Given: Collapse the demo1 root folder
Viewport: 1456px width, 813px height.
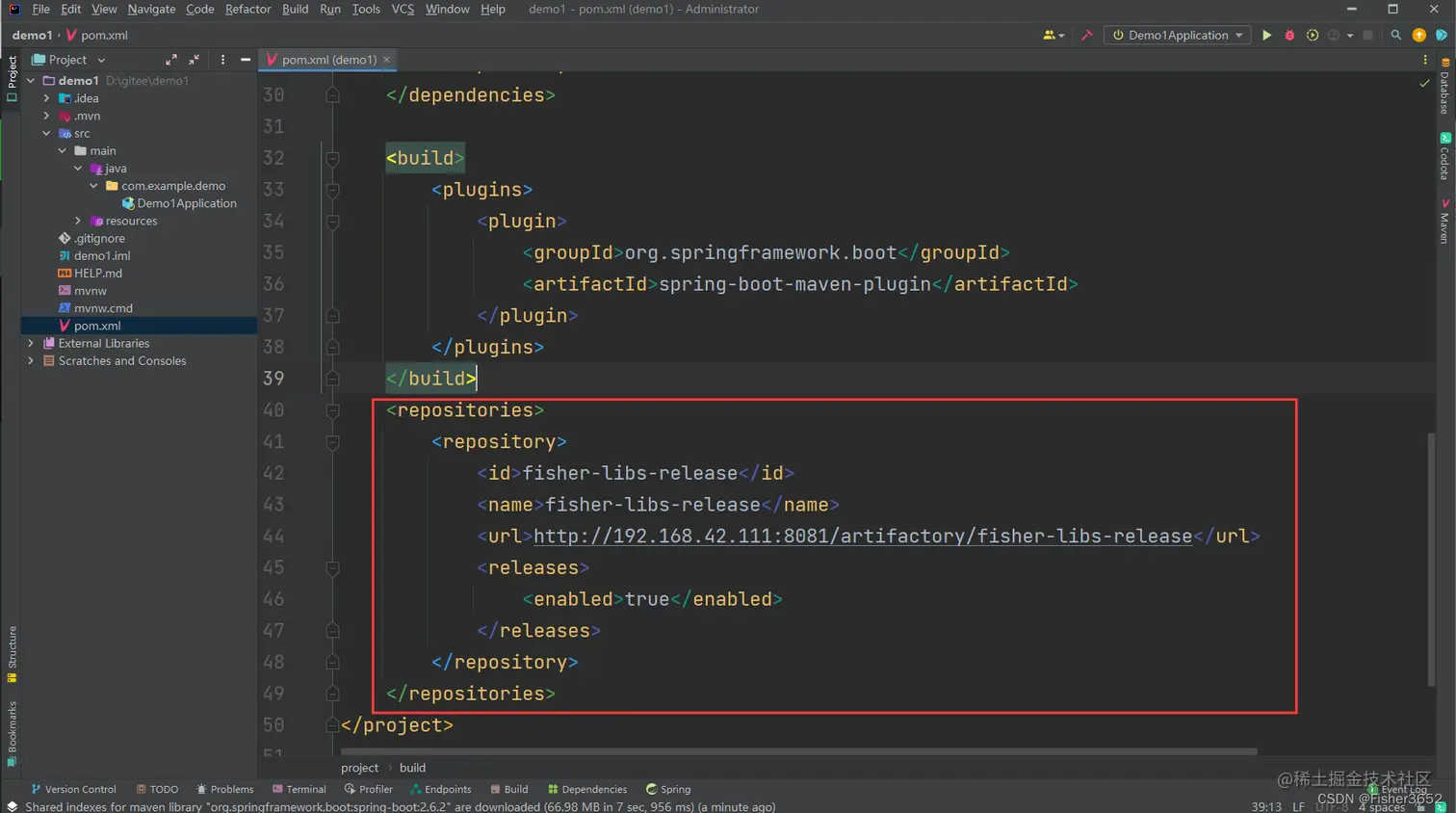Looking at the screenshot, I should pos(31,81).
